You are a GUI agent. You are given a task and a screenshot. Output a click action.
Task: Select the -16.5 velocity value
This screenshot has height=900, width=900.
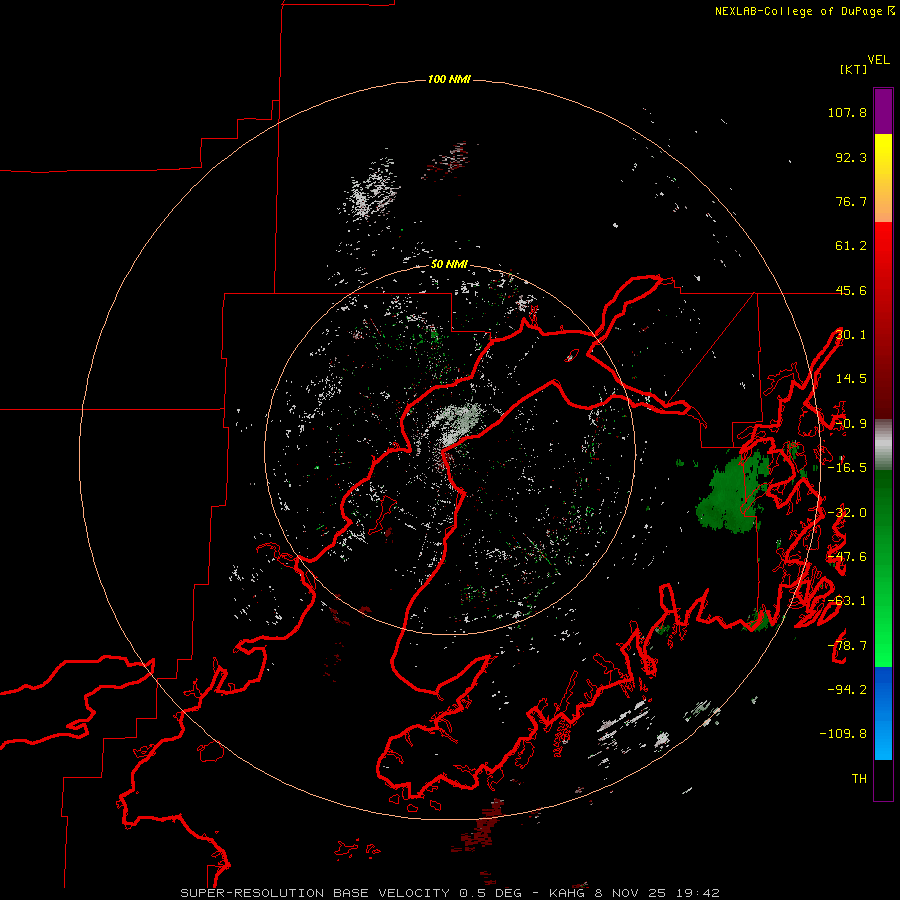click(847, 468)
